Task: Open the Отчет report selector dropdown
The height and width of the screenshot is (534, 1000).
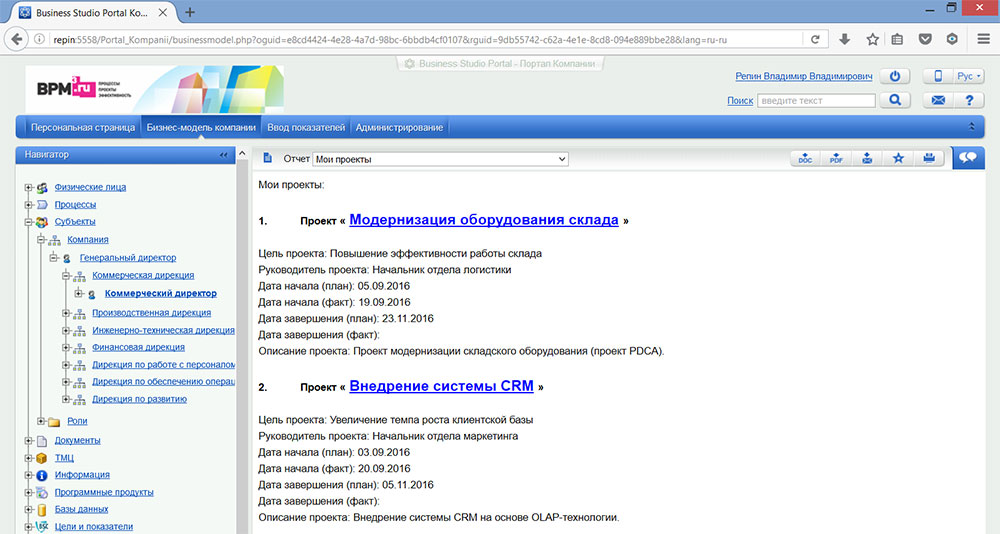Action: pyautogui.click(x=440, y=159)
